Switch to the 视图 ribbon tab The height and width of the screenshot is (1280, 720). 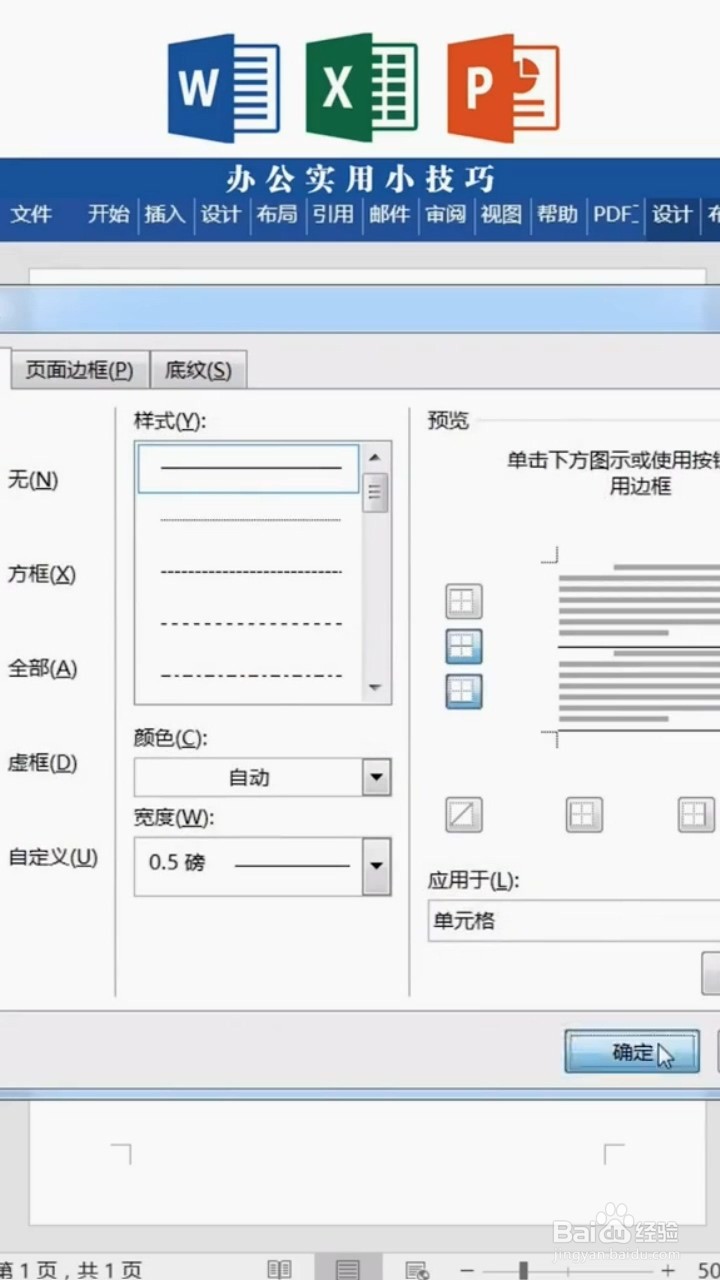coord(501,214)
